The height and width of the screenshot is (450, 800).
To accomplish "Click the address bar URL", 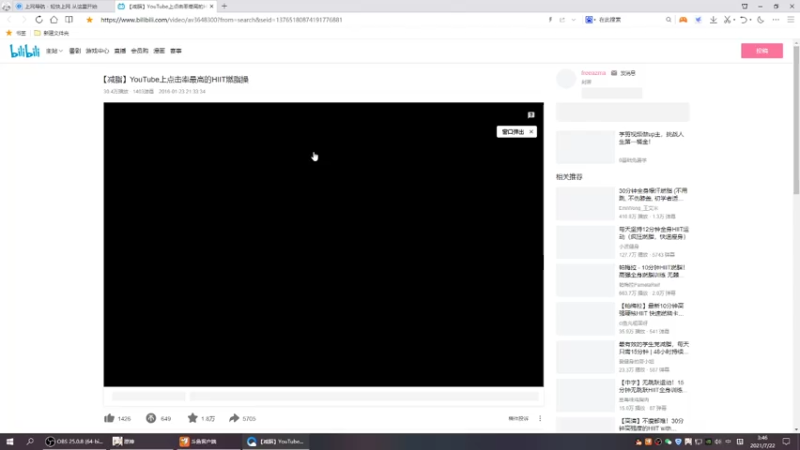I will click(x=221, y=20).
